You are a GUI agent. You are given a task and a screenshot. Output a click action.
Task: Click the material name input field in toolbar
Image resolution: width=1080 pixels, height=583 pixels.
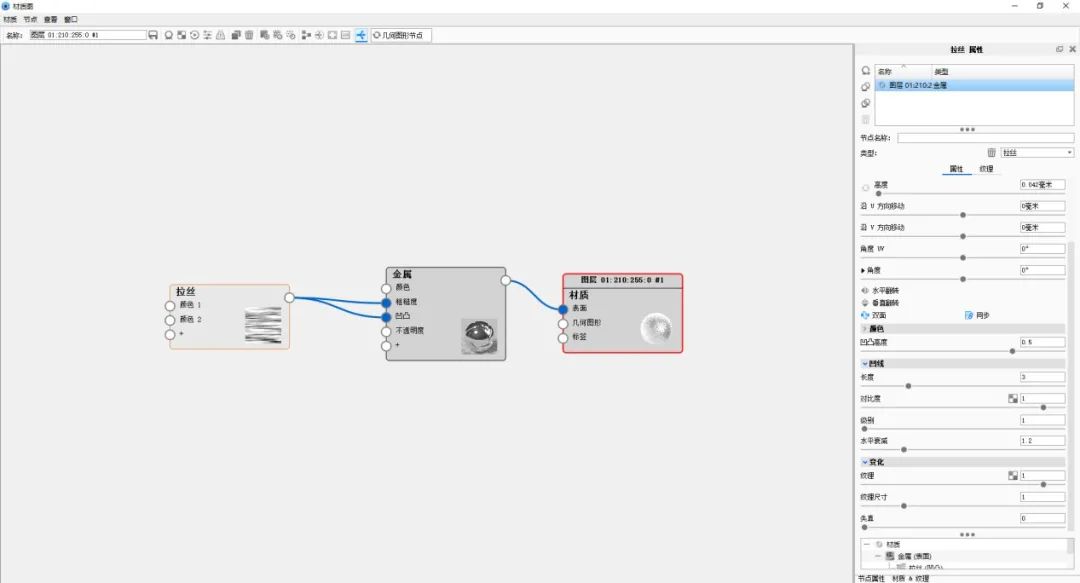(87, 35)
